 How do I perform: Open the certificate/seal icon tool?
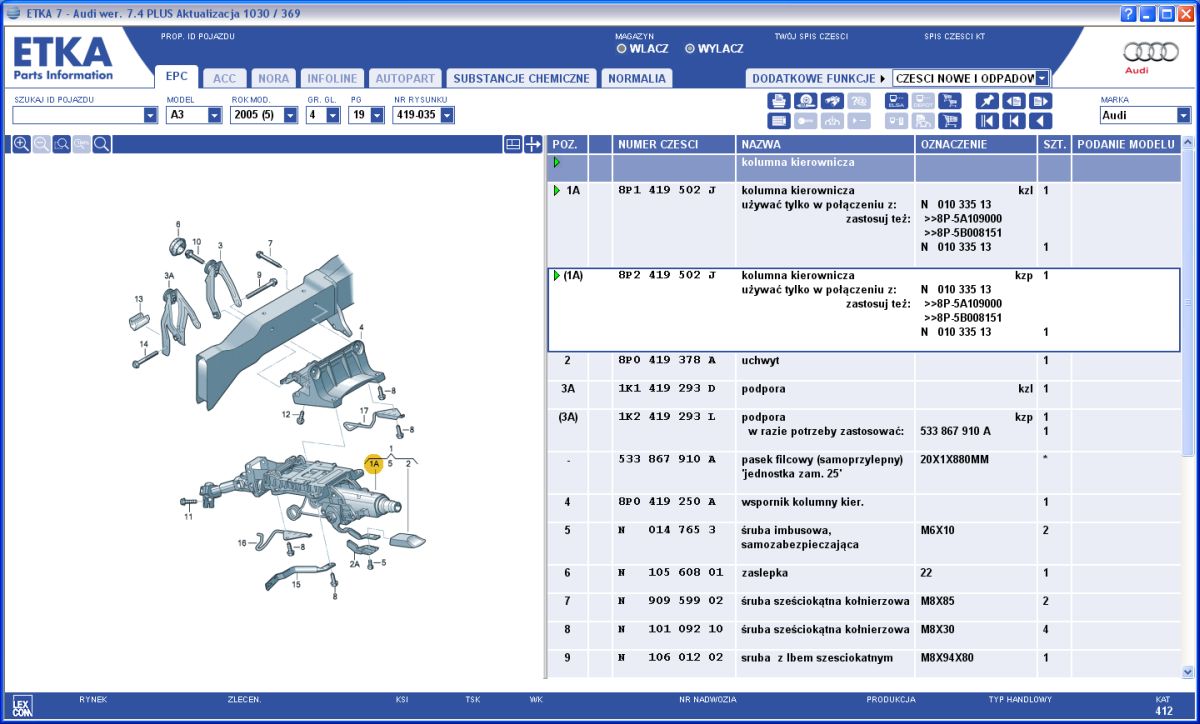(805, 100)
